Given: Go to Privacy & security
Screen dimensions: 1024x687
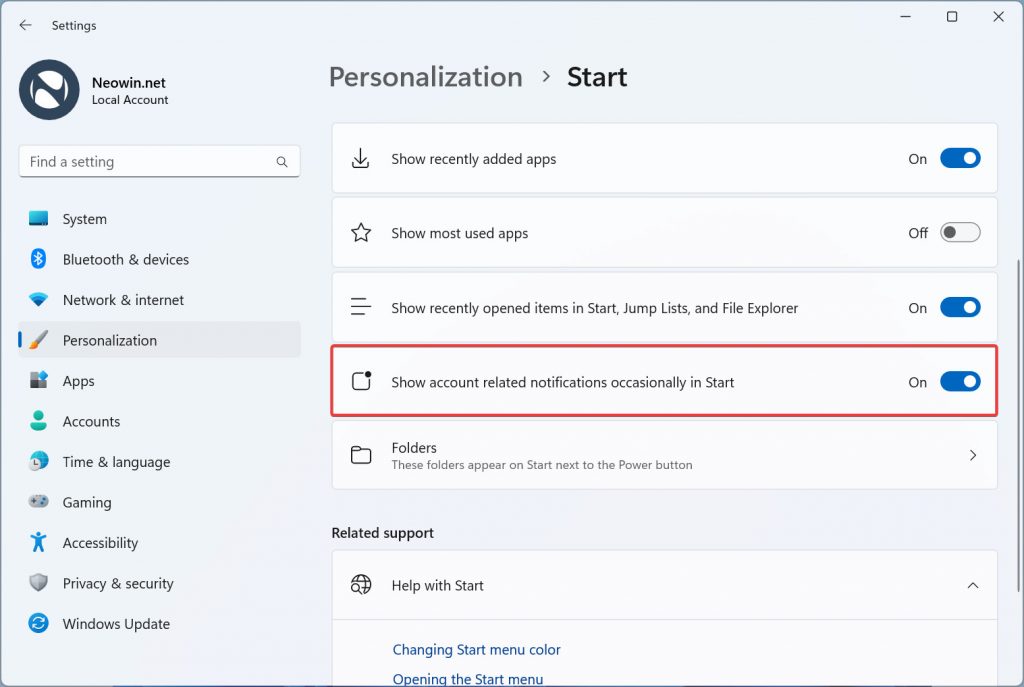Looking at the screenshot, I should [x=159, y=583].
